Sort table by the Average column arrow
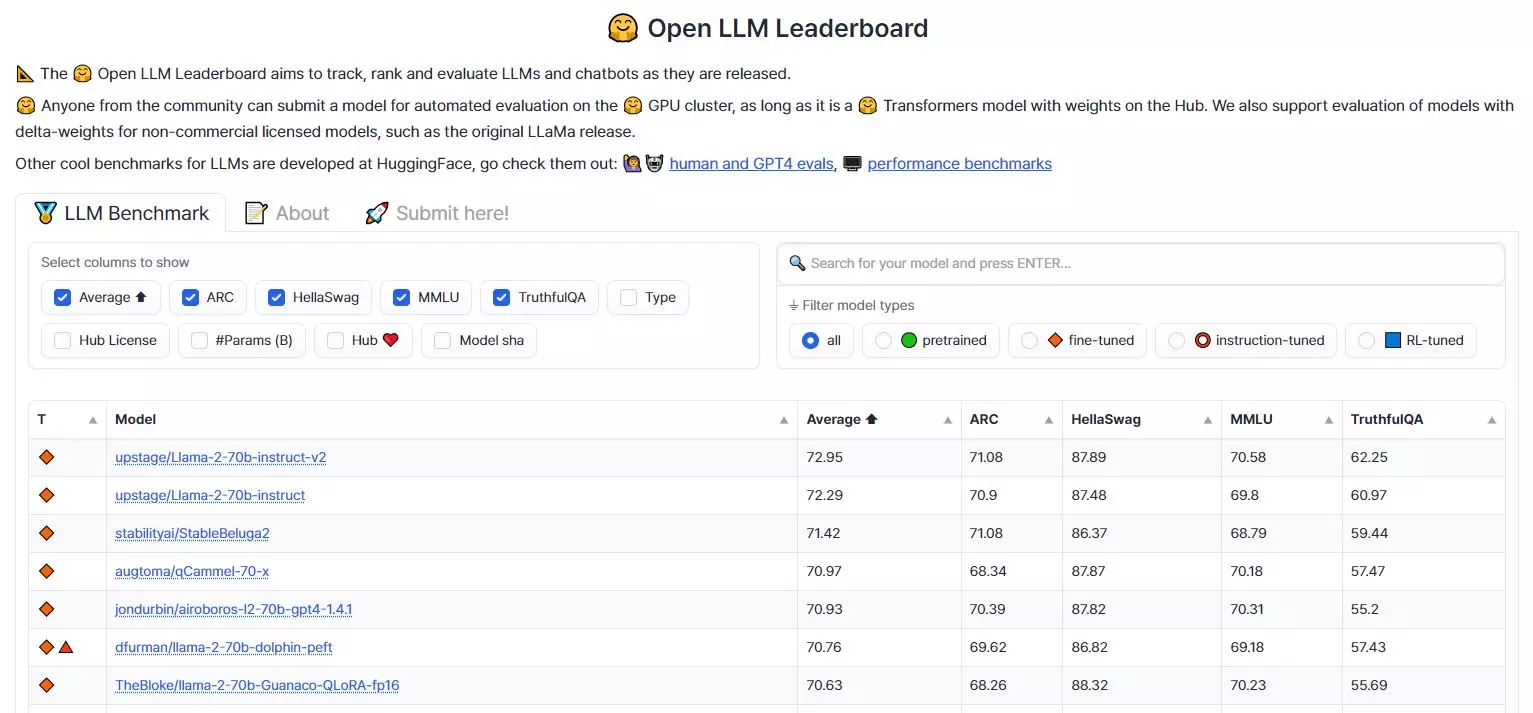This screenshot has height=713, width=1533. pyautogui.click(x=948, y=420)
